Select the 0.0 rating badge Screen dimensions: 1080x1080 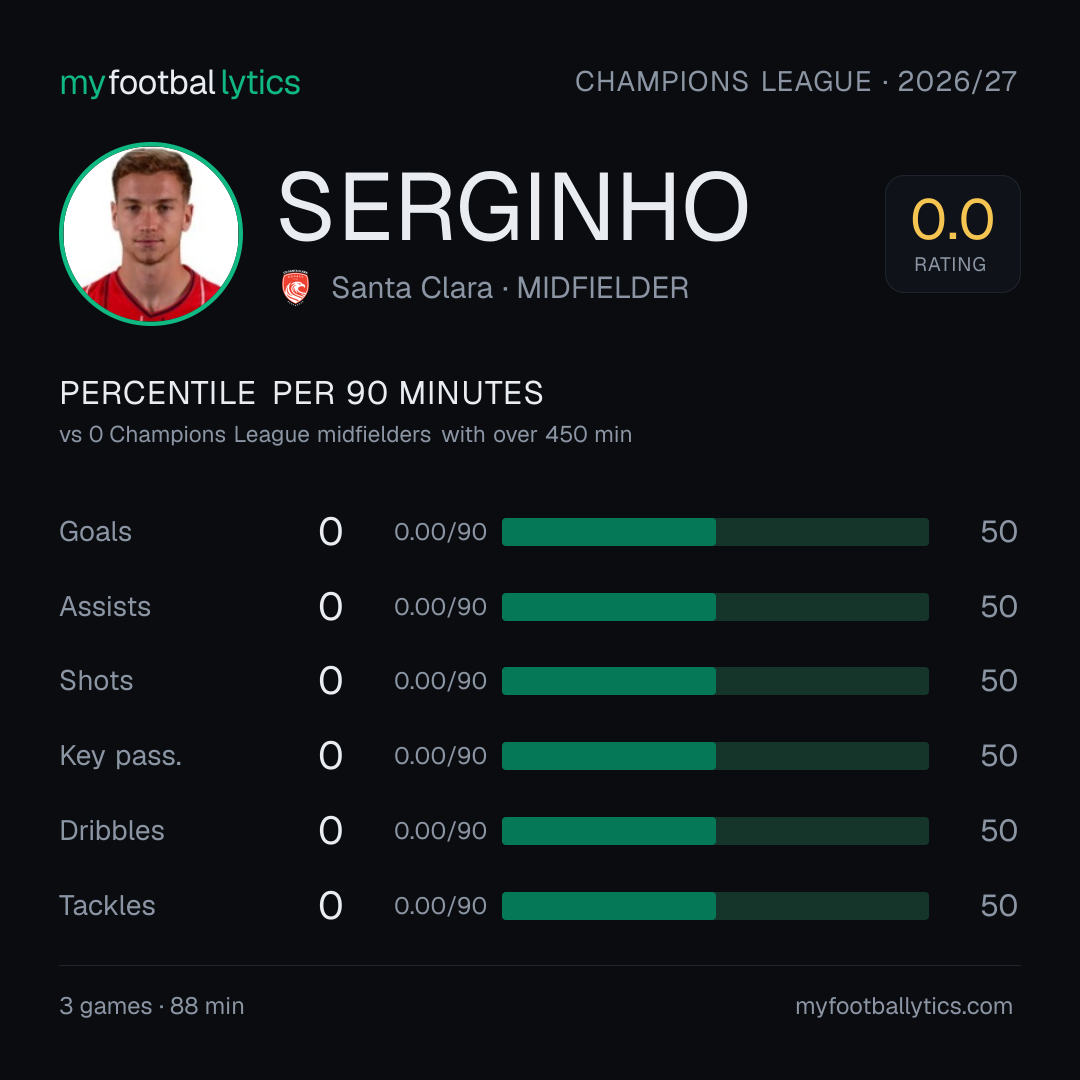tap(953, 233)
